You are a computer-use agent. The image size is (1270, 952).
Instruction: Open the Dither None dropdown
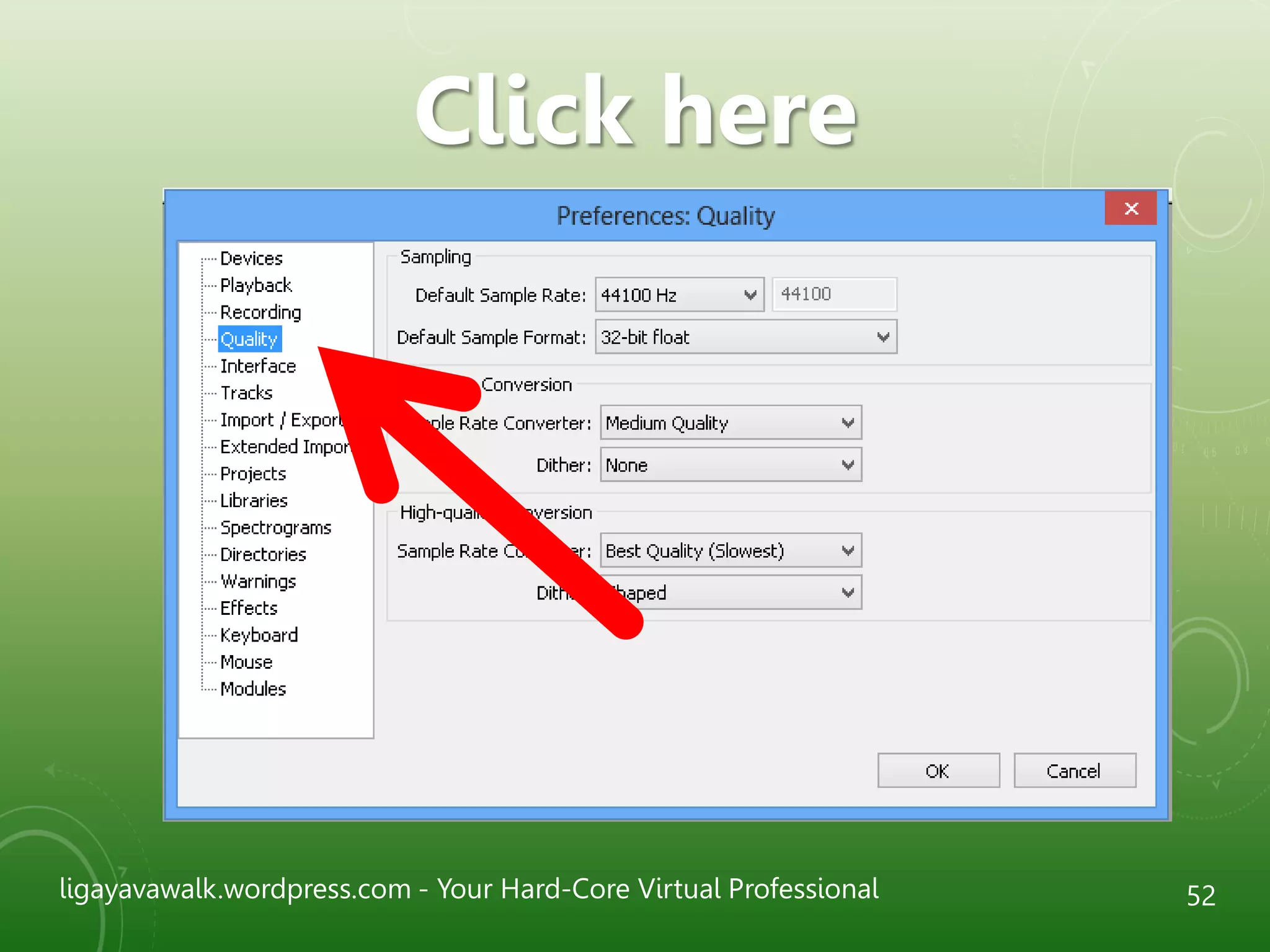[730, 465]
